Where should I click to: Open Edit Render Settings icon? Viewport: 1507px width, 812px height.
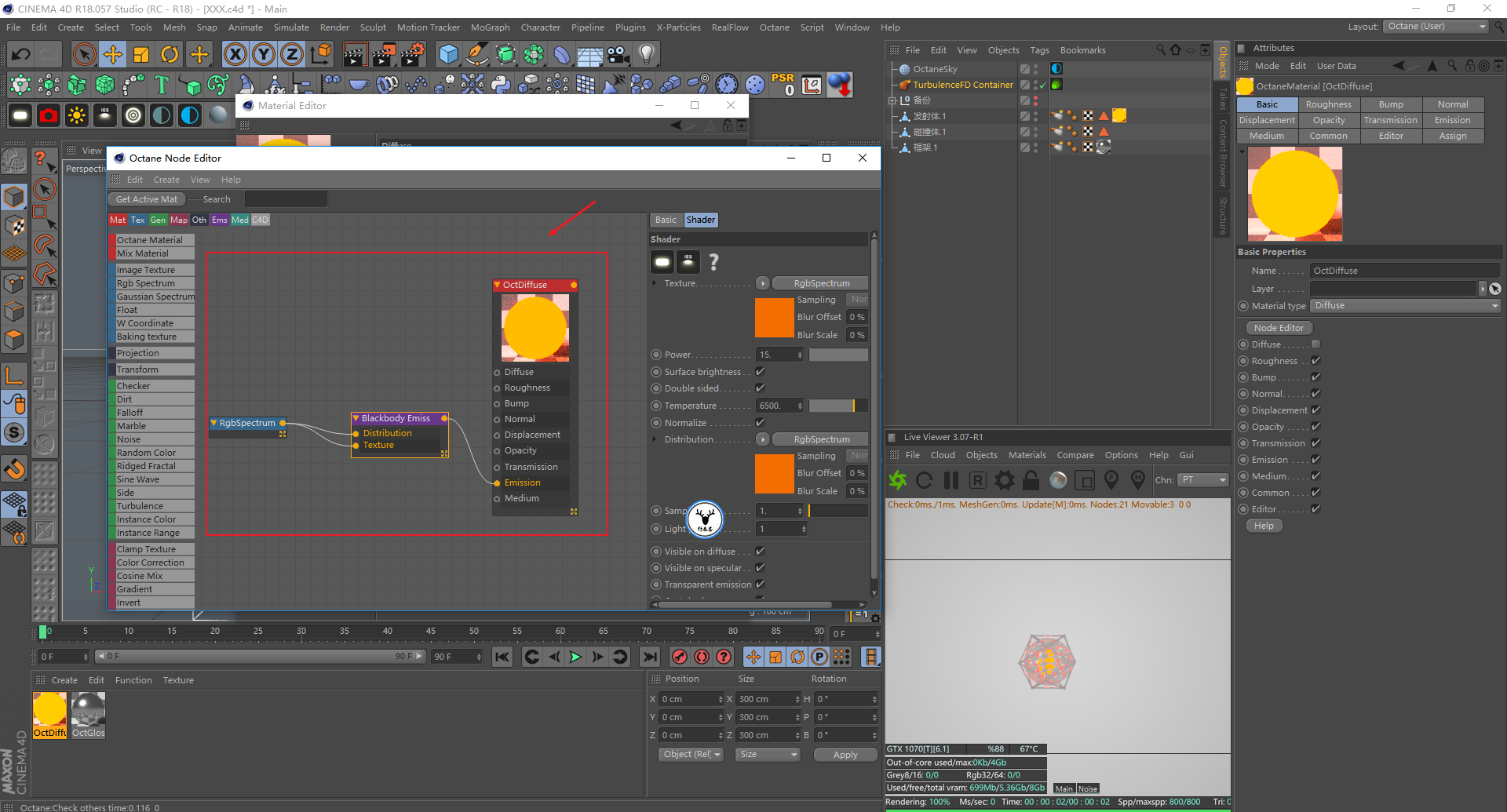pyautogui.click(x=413, y=54)
